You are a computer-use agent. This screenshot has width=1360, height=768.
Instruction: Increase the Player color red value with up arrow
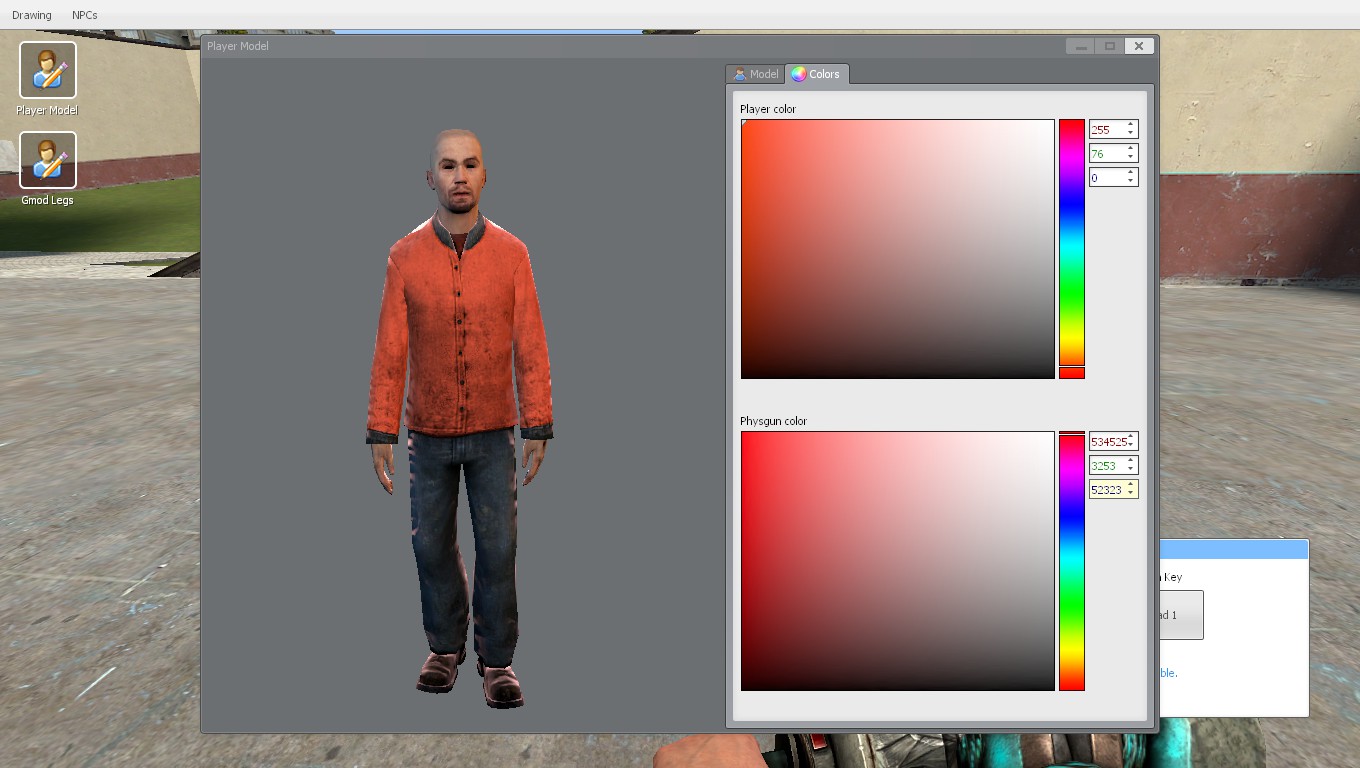1131,125
